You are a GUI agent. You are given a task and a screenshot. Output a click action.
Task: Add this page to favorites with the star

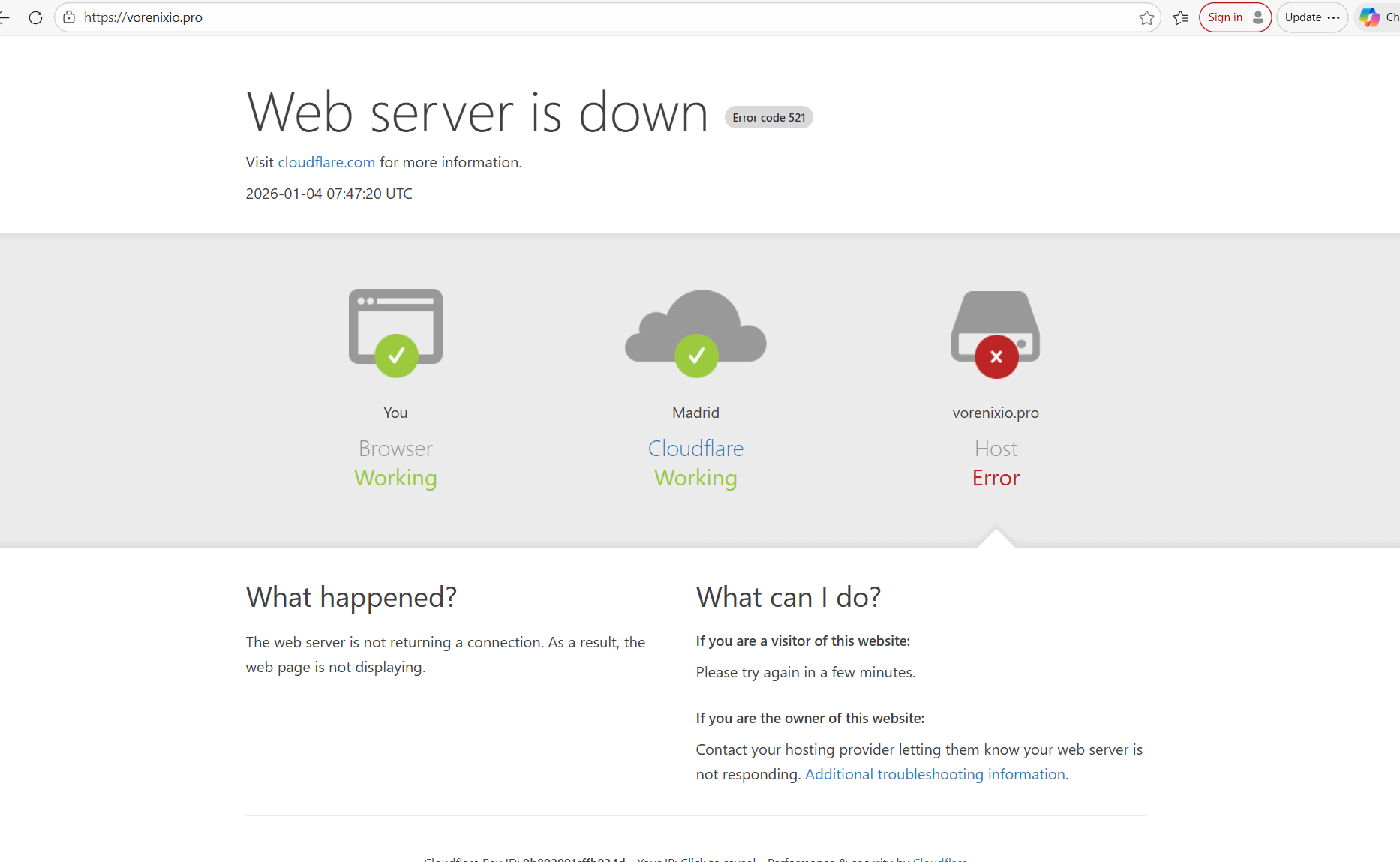click(x=1146, y=17)
